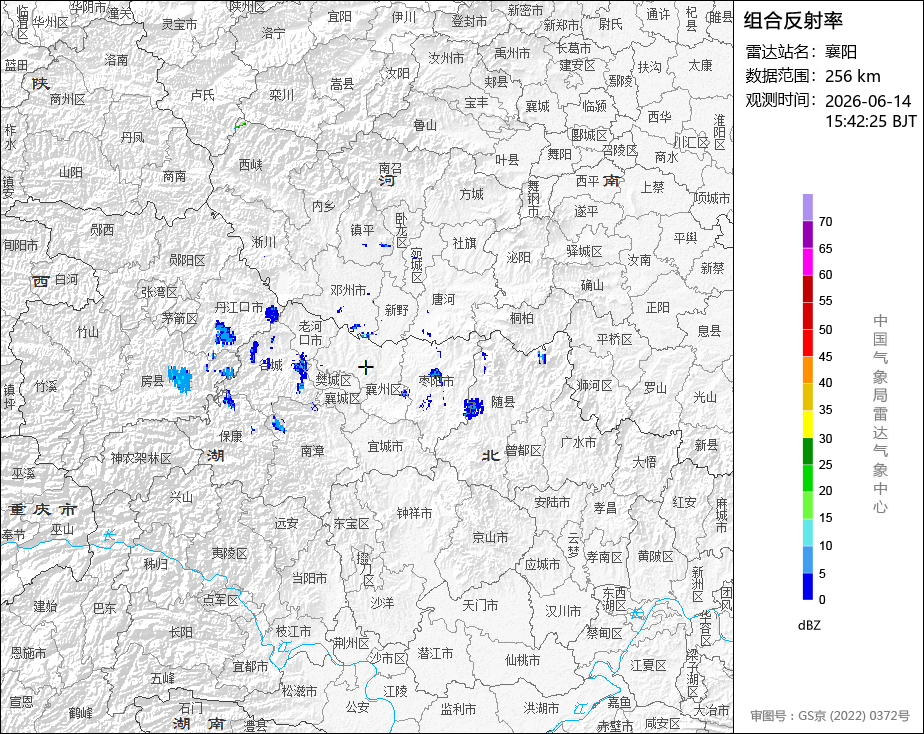Click the '宜城市' map label
Image resolution: width=924 pixels, height=734 pixels.
[385, 447]
